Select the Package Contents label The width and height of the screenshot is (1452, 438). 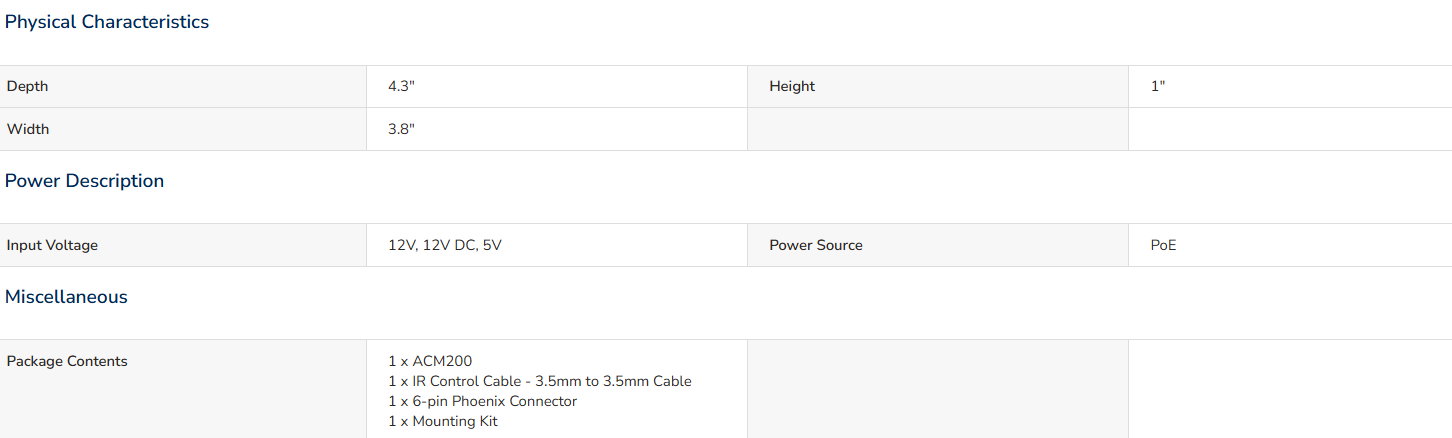pos(67,361)
